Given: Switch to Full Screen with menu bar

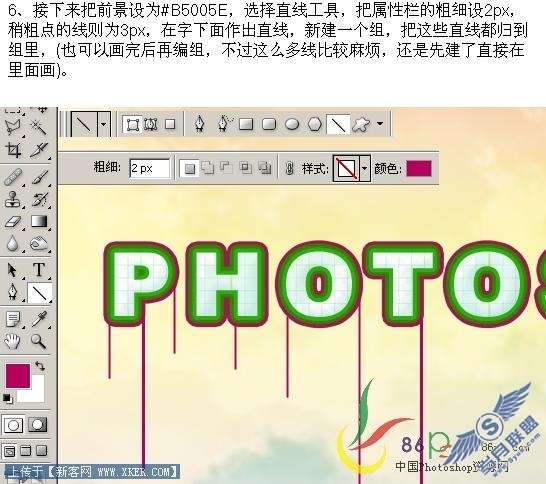Looking at the screenshot, I should pyautogui.click(x=25, y=451).
